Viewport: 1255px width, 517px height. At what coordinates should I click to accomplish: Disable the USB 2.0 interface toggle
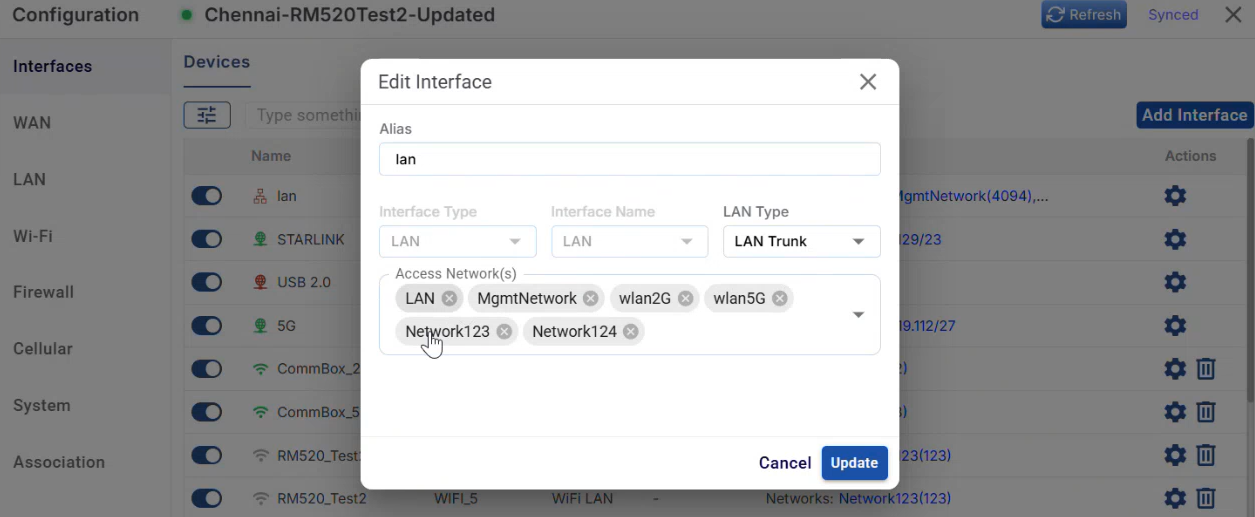(x=206, y=282)
